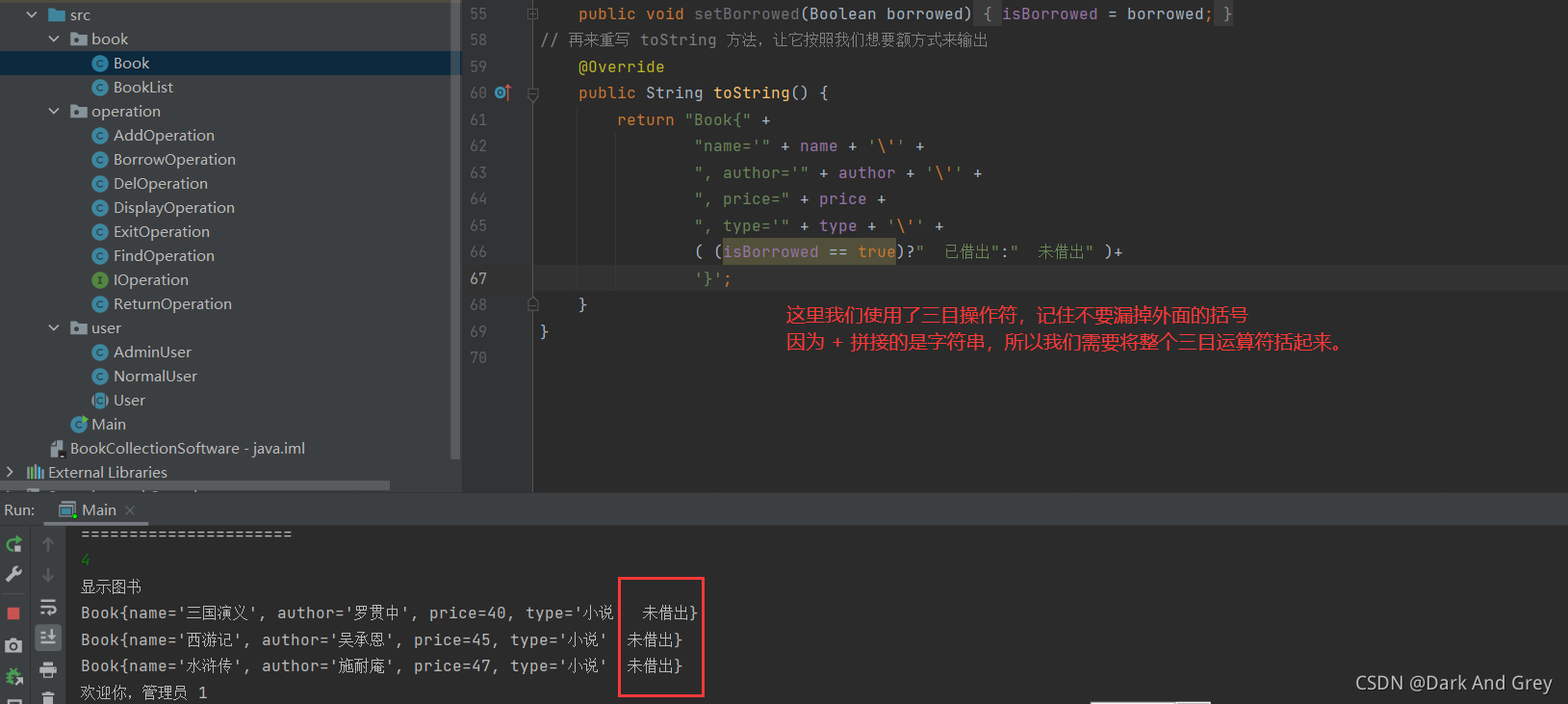The height and width of the screenshot is (704, 1568).
Task: Open BorrowOperation class
Action: pos(174,160)
